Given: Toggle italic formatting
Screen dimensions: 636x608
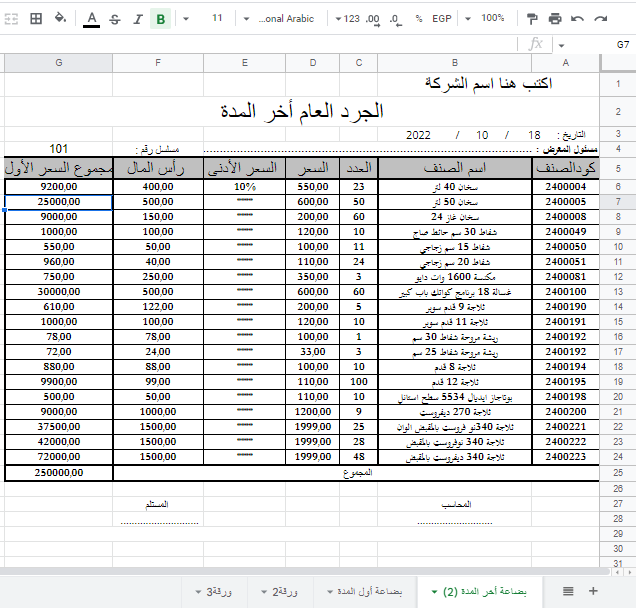Looking at the screenshot, I should coord(137,18).
